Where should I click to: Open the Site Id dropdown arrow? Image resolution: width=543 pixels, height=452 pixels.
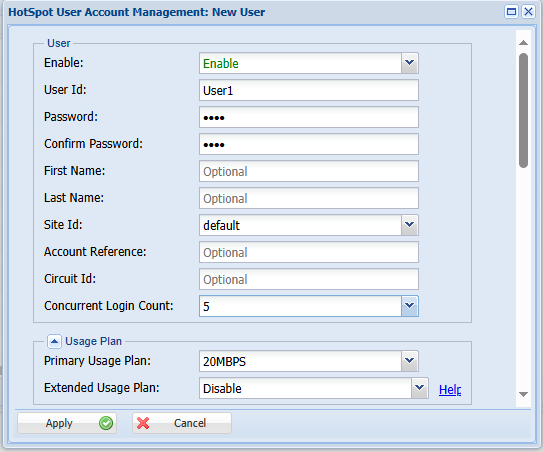tap(409, 225)
